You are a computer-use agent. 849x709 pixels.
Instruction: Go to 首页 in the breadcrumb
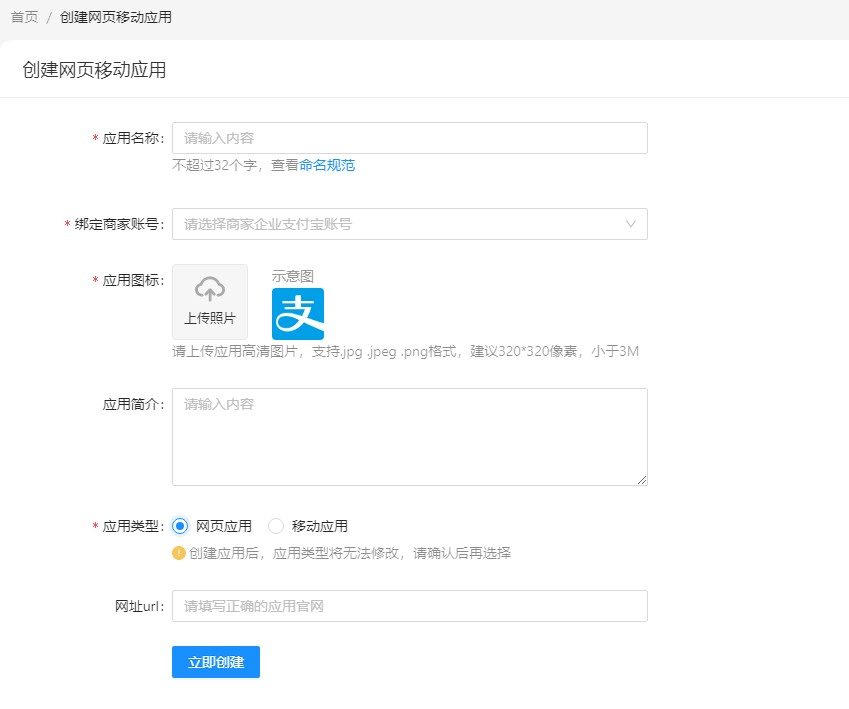tap(25, 17)
